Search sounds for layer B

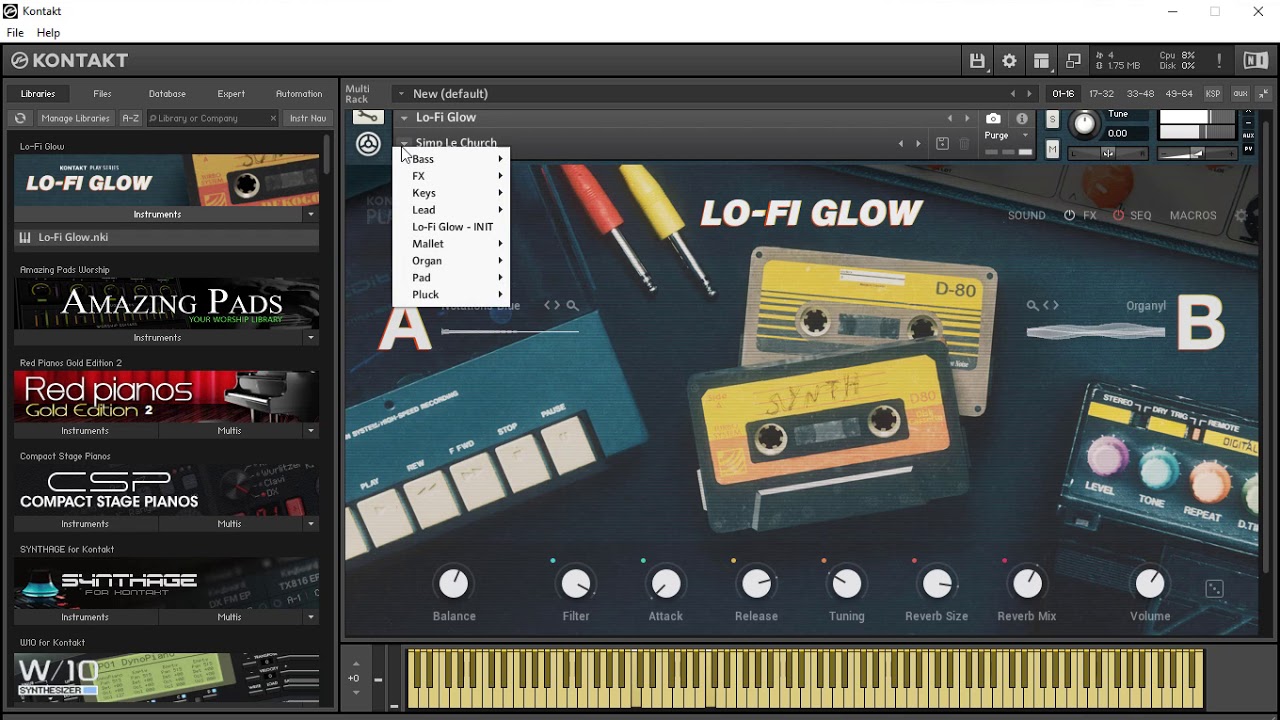click(1033, 306)
